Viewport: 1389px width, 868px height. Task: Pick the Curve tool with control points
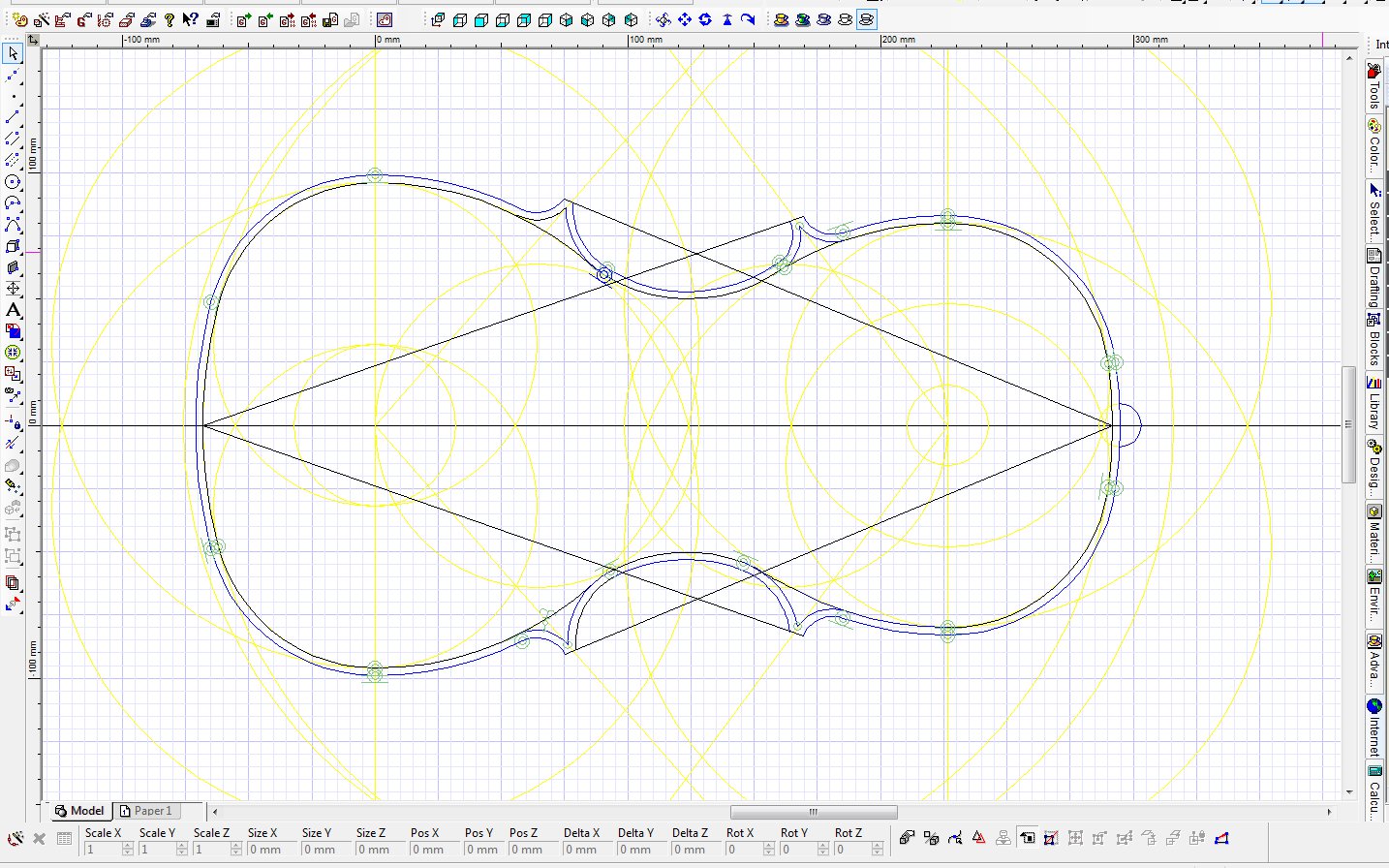coord(13,225)
